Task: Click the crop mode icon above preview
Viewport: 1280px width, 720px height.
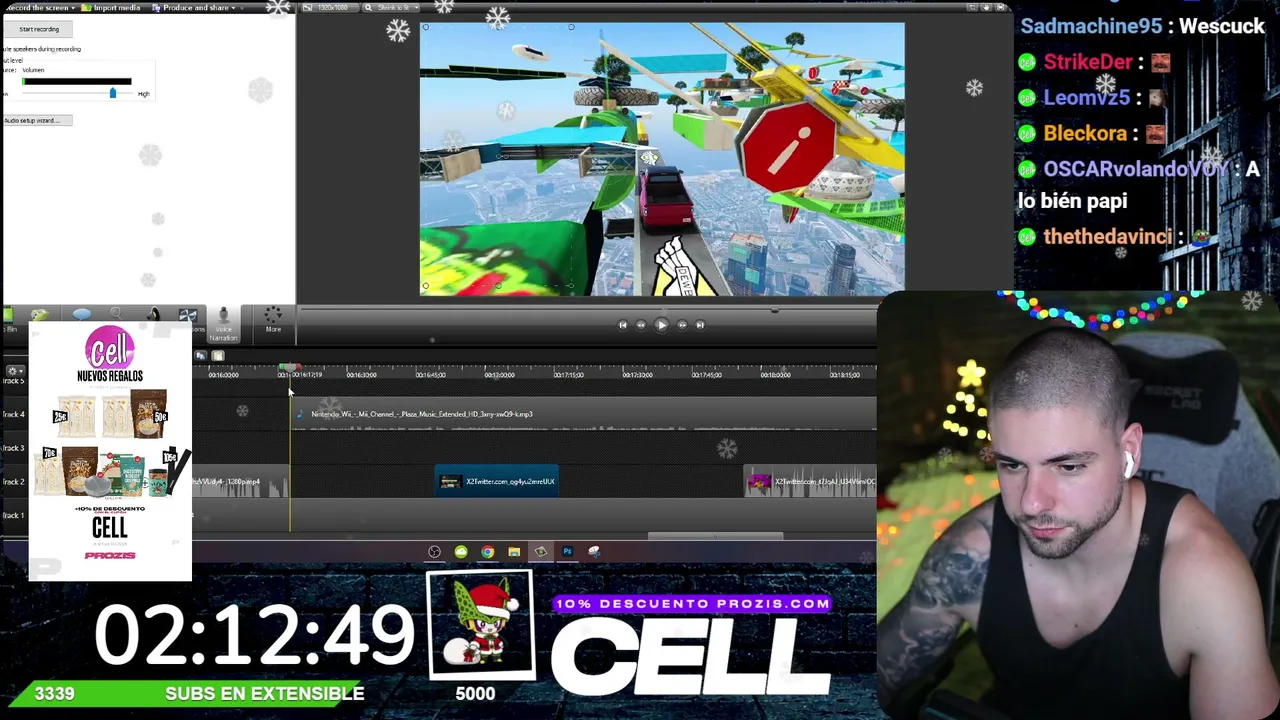Action: pyautogui.click(x=973, y=8)
